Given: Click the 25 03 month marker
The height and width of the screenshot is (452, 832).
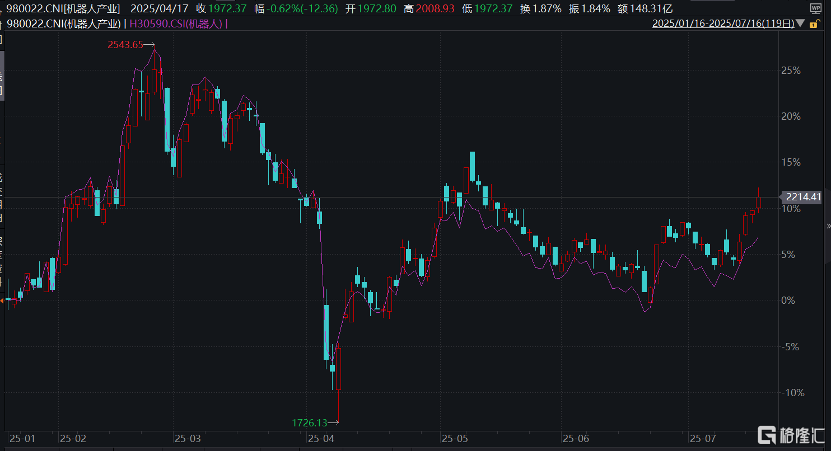Looking at the screenshot, I should click(188, 439).
